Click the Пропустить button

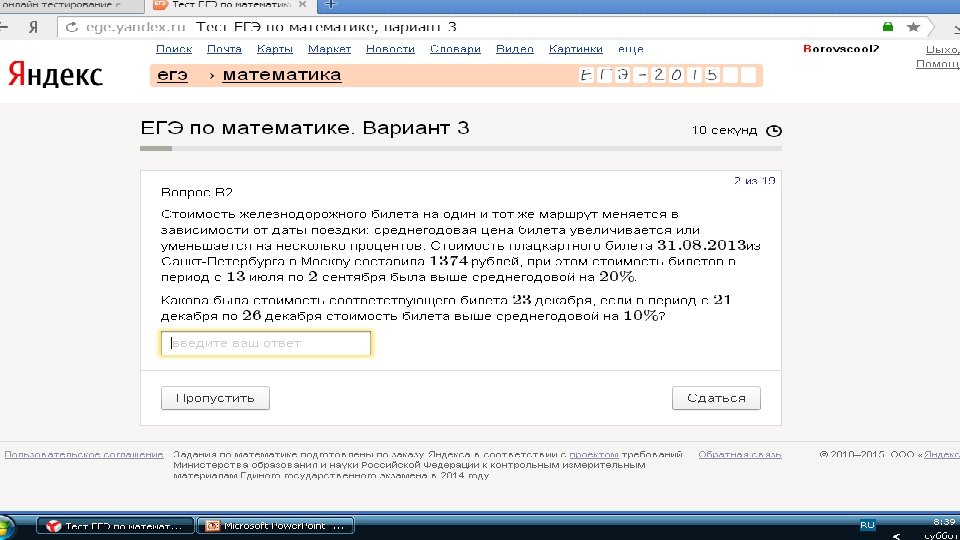(215, 398)
